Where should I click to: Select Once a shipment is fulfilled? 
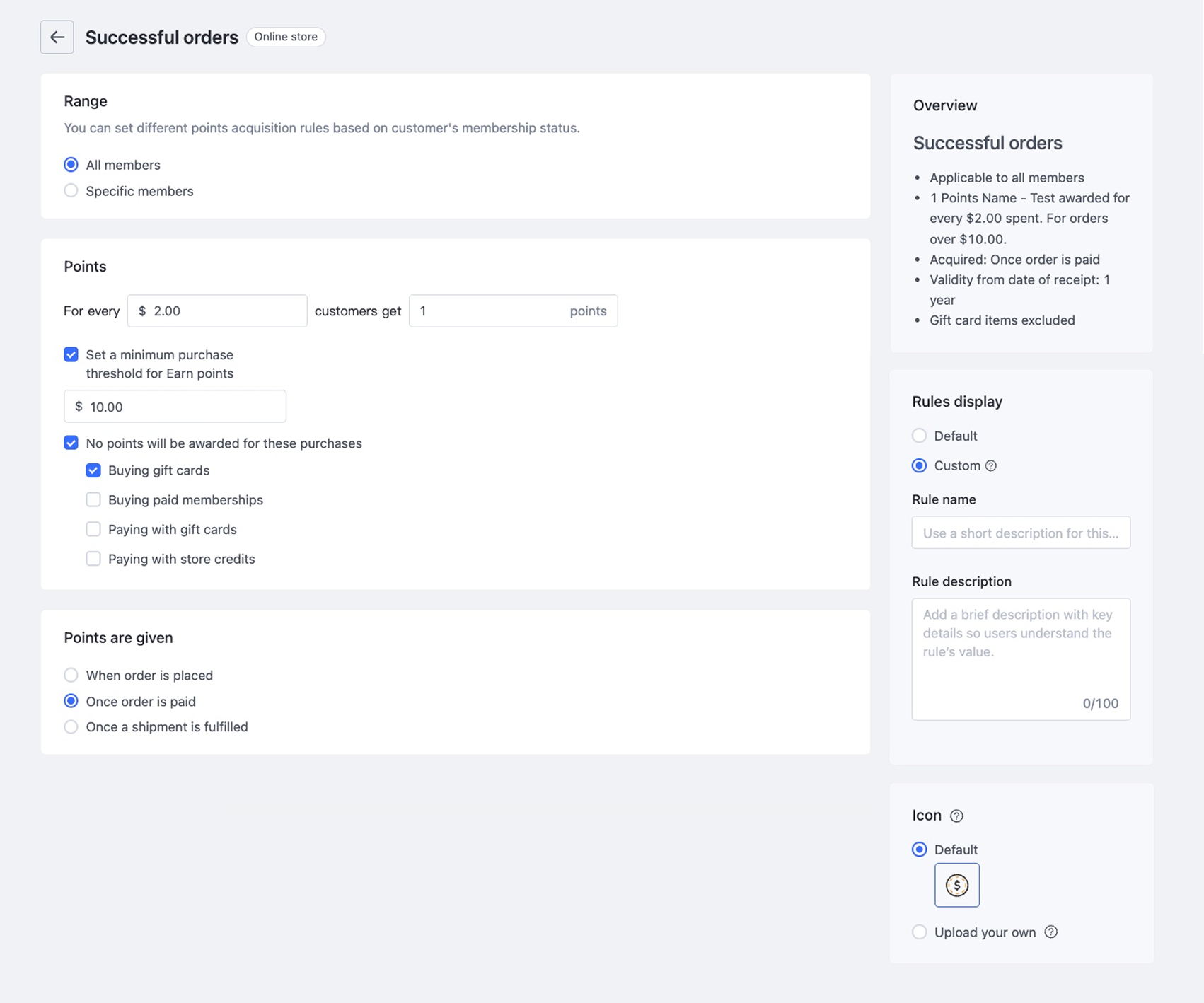click(71, 727)
